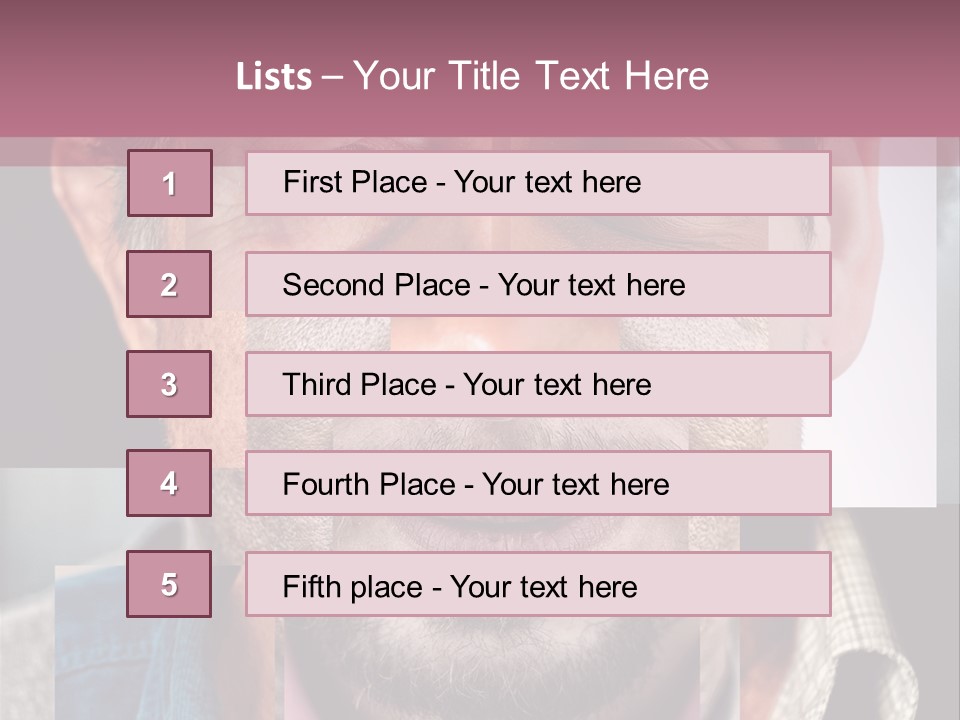Click the number 1 box
This screenshot has height=720, width=960.
(x=169, y=183)
